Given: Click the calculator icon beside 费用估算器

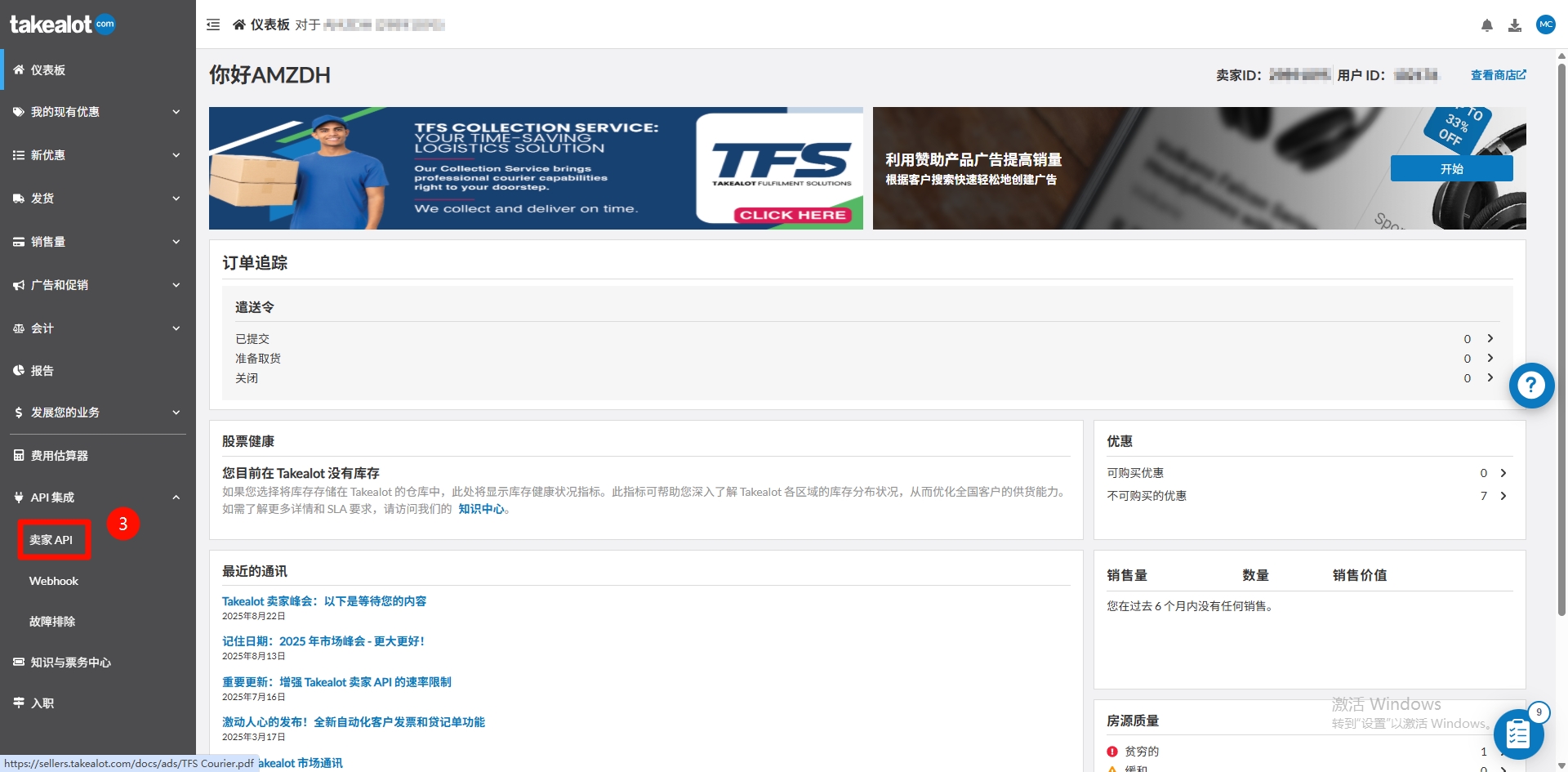Looking at the screenshot, I should [19, 455].
